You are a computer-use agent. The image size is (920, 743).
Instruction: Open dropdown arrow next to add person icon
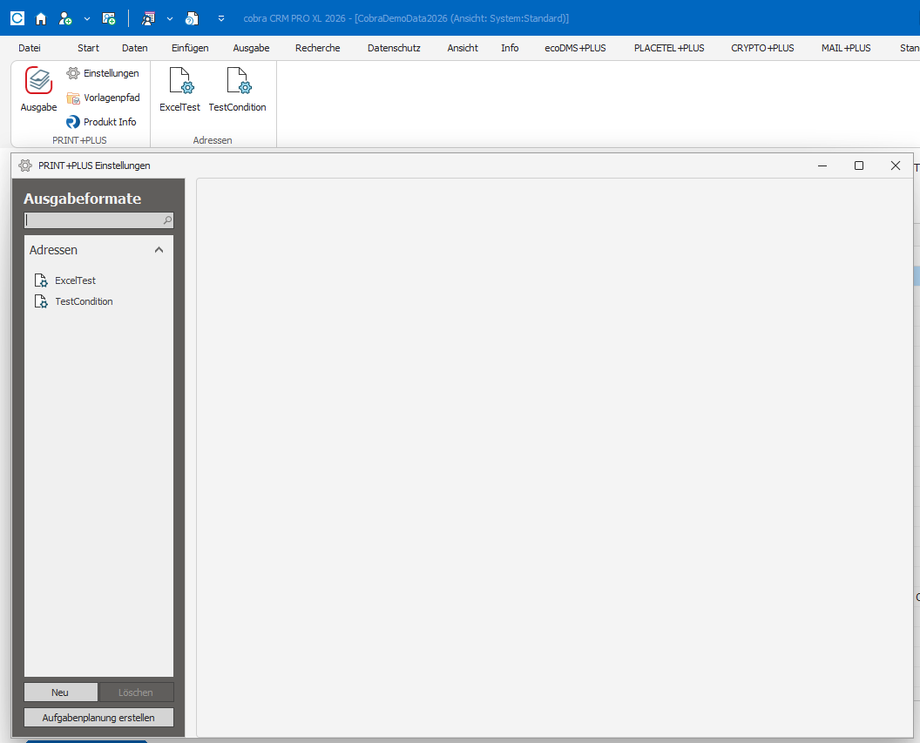[x=87, y=19]
